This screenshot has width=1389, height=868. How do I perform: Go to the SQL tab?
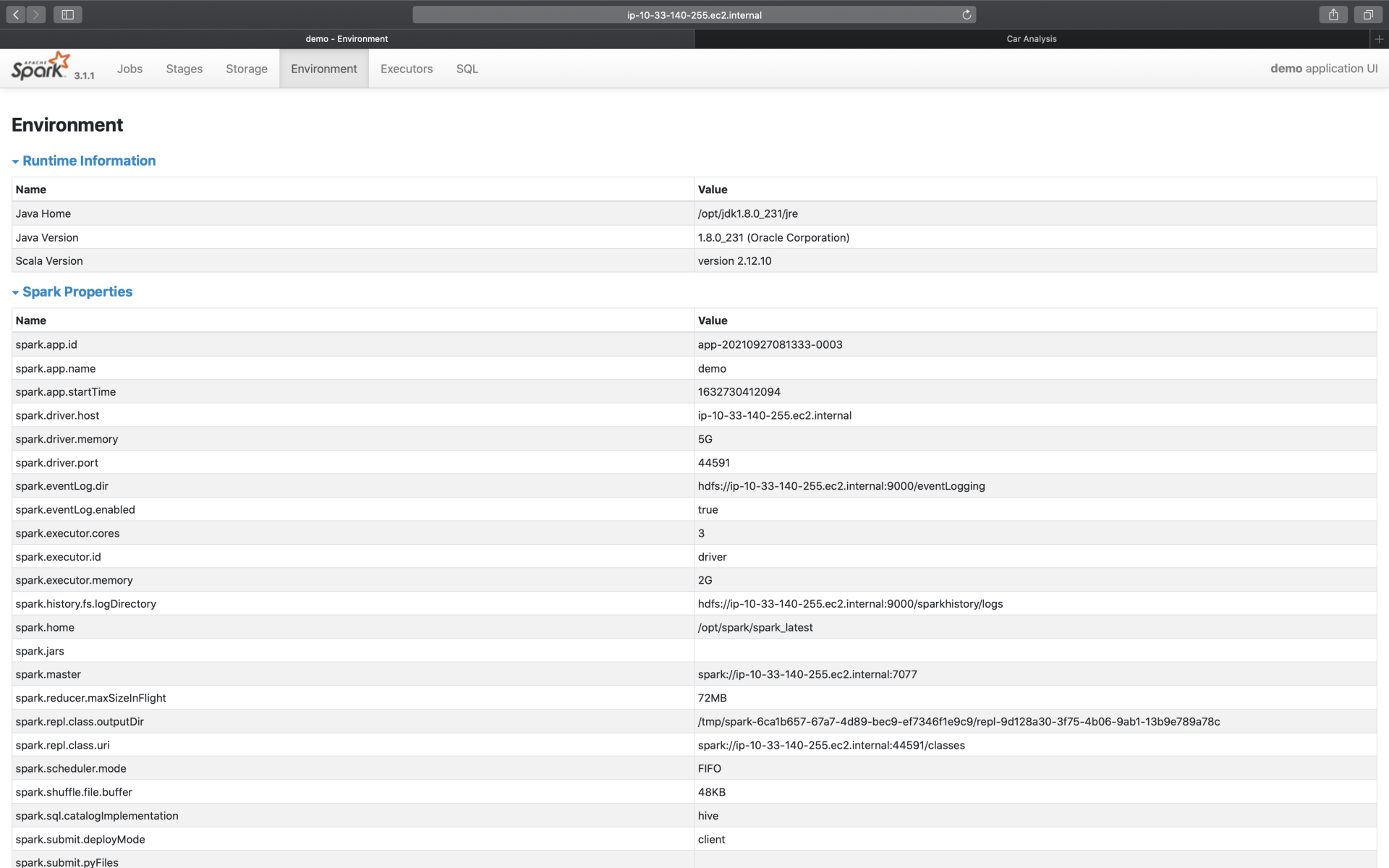pos(467,69)
